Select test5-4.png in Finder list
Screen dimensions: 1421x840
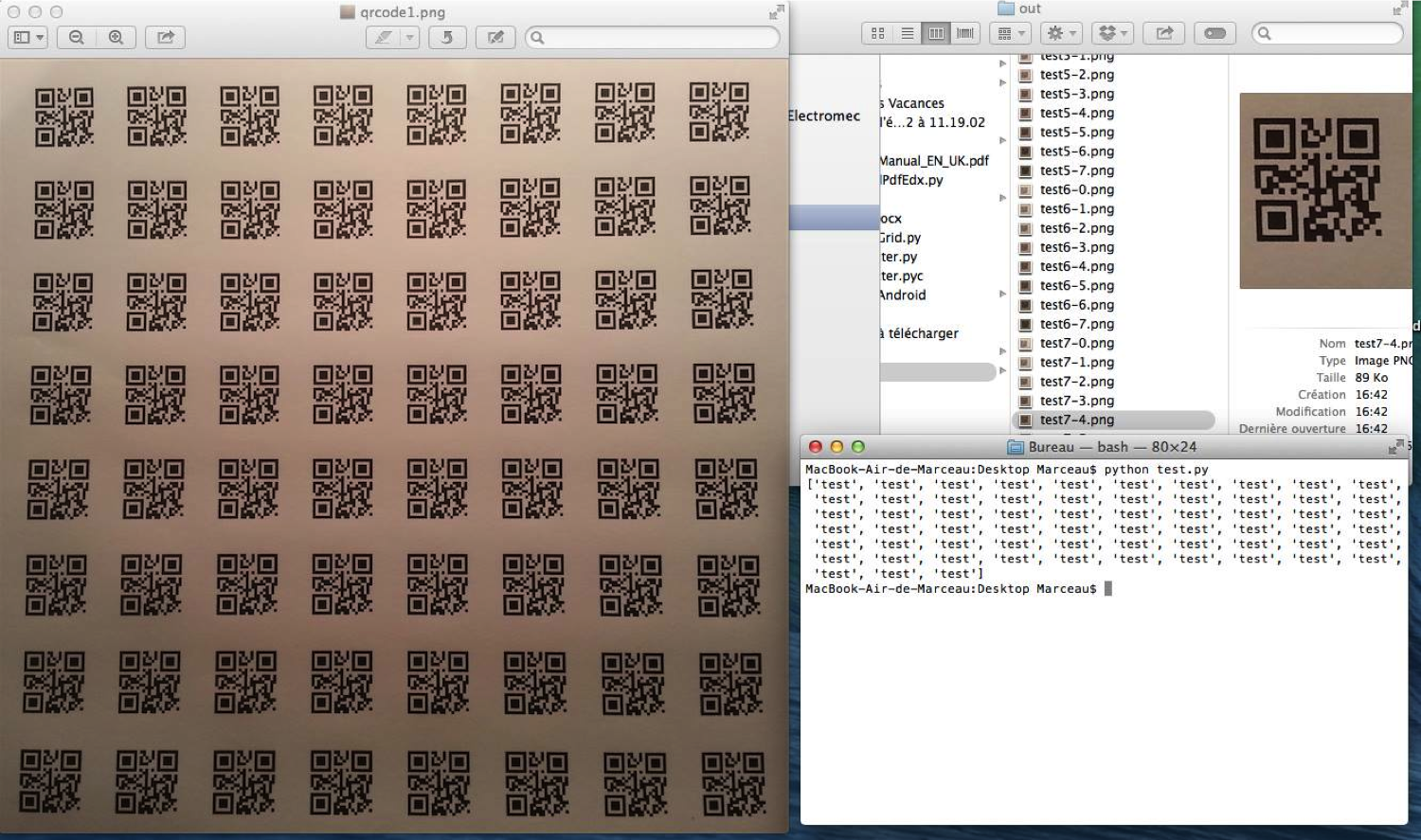(x=1077, y=113)
